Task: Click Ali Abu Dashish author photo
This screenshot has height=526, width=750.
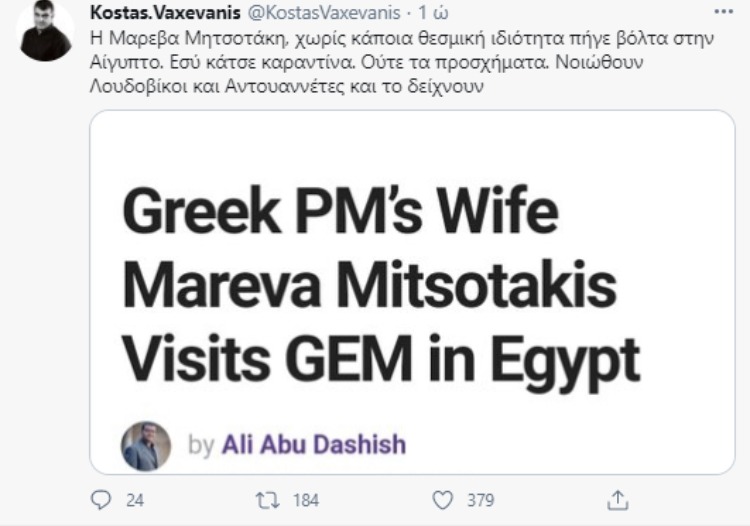Action: pyautogui.click(x=147, y=444)
